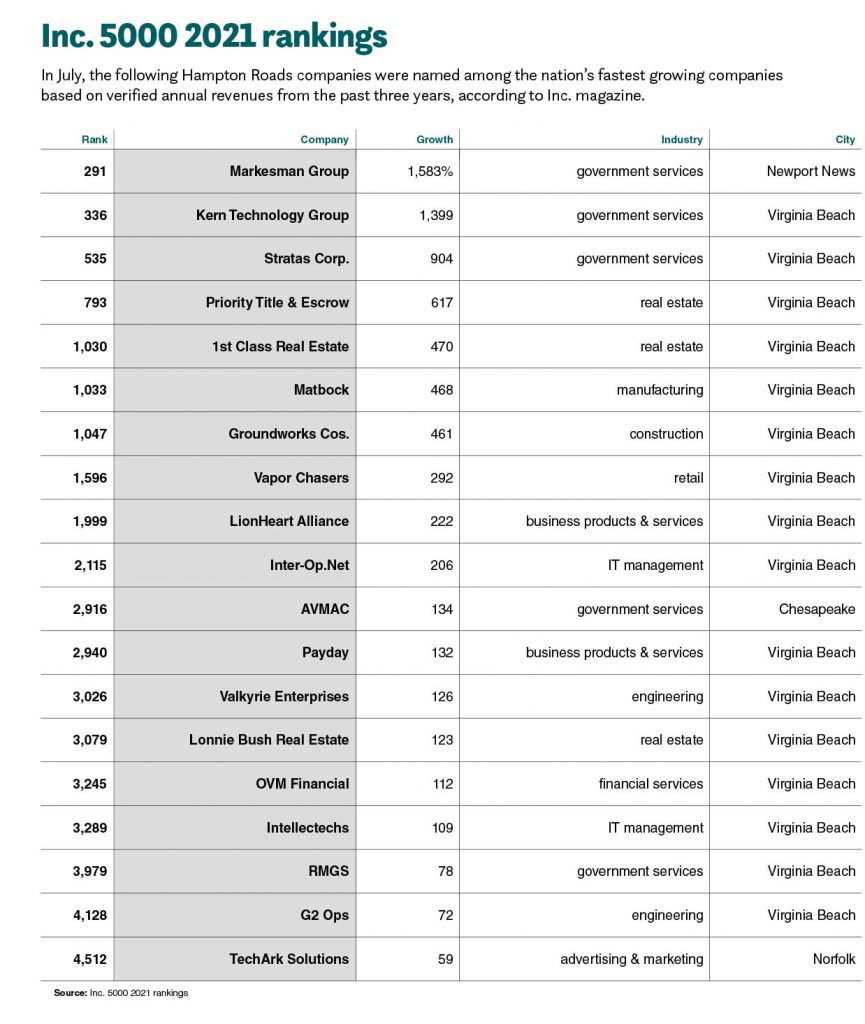Click the City column header
This screenshot has height=1024, width=865.
(845, 139)
